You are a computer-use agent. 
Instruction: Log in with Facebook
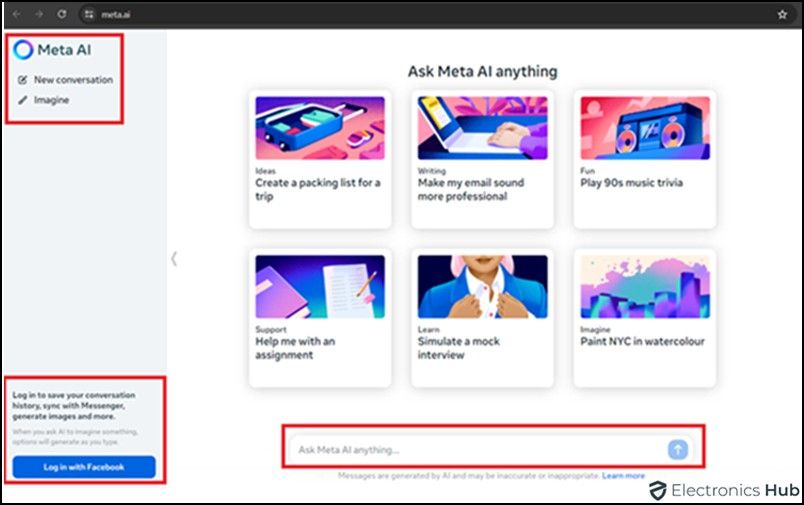click(x=84, y=467)
